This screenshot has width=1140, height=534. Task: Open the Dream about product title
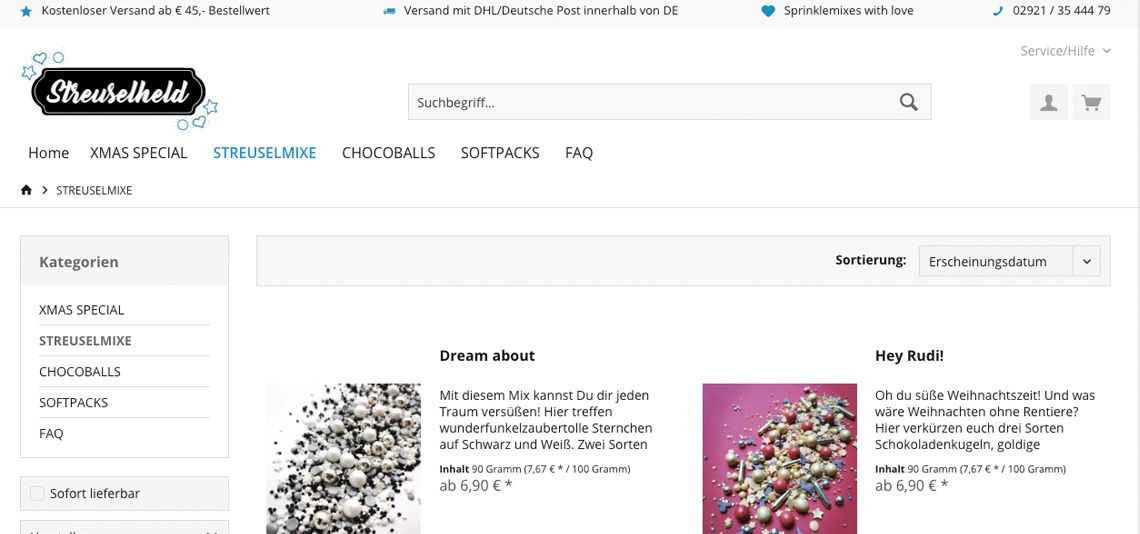tap(487, 356)
